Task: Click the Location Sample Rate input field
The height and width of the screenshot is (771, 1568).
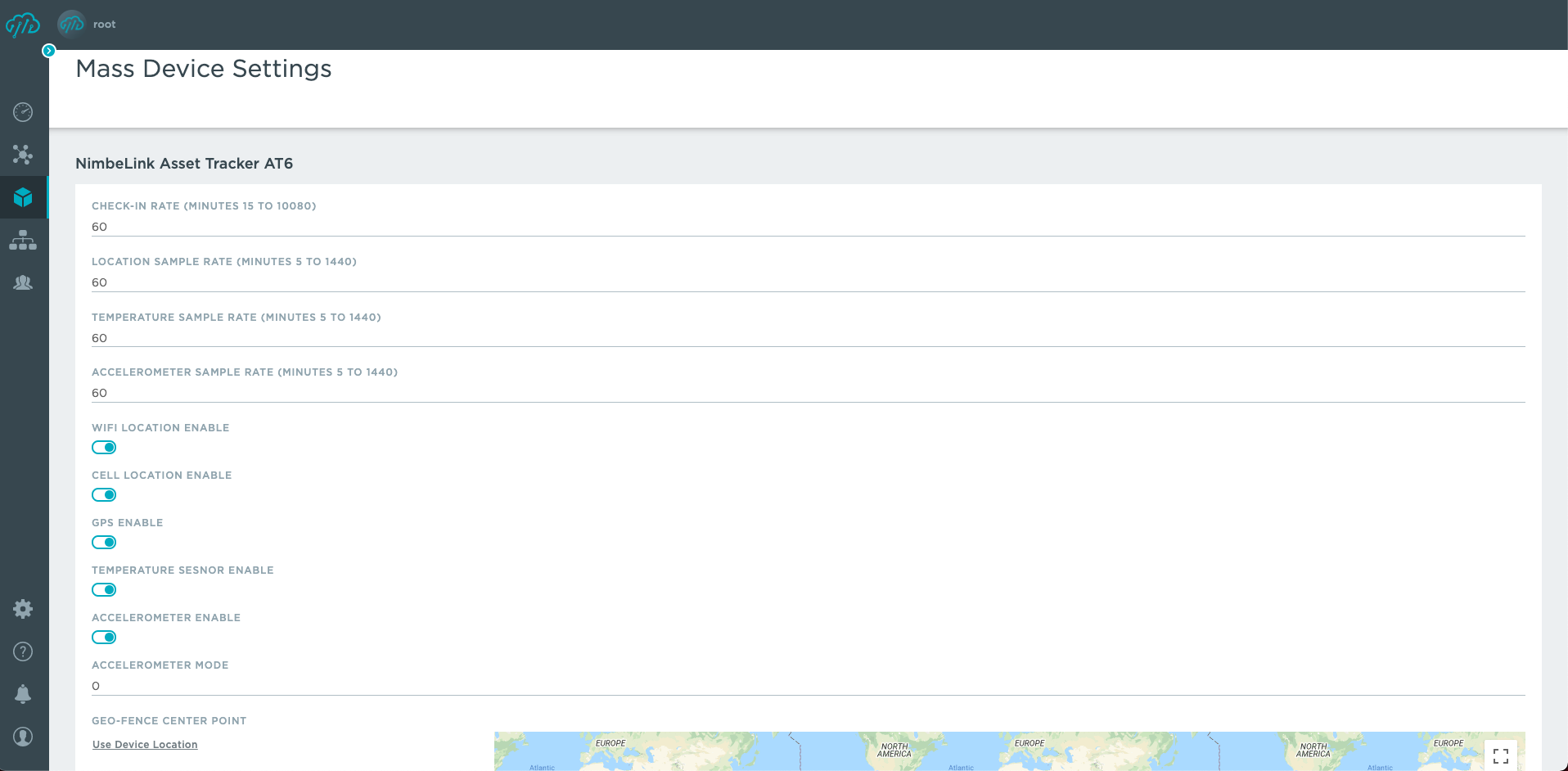Action: click(808, 282)
